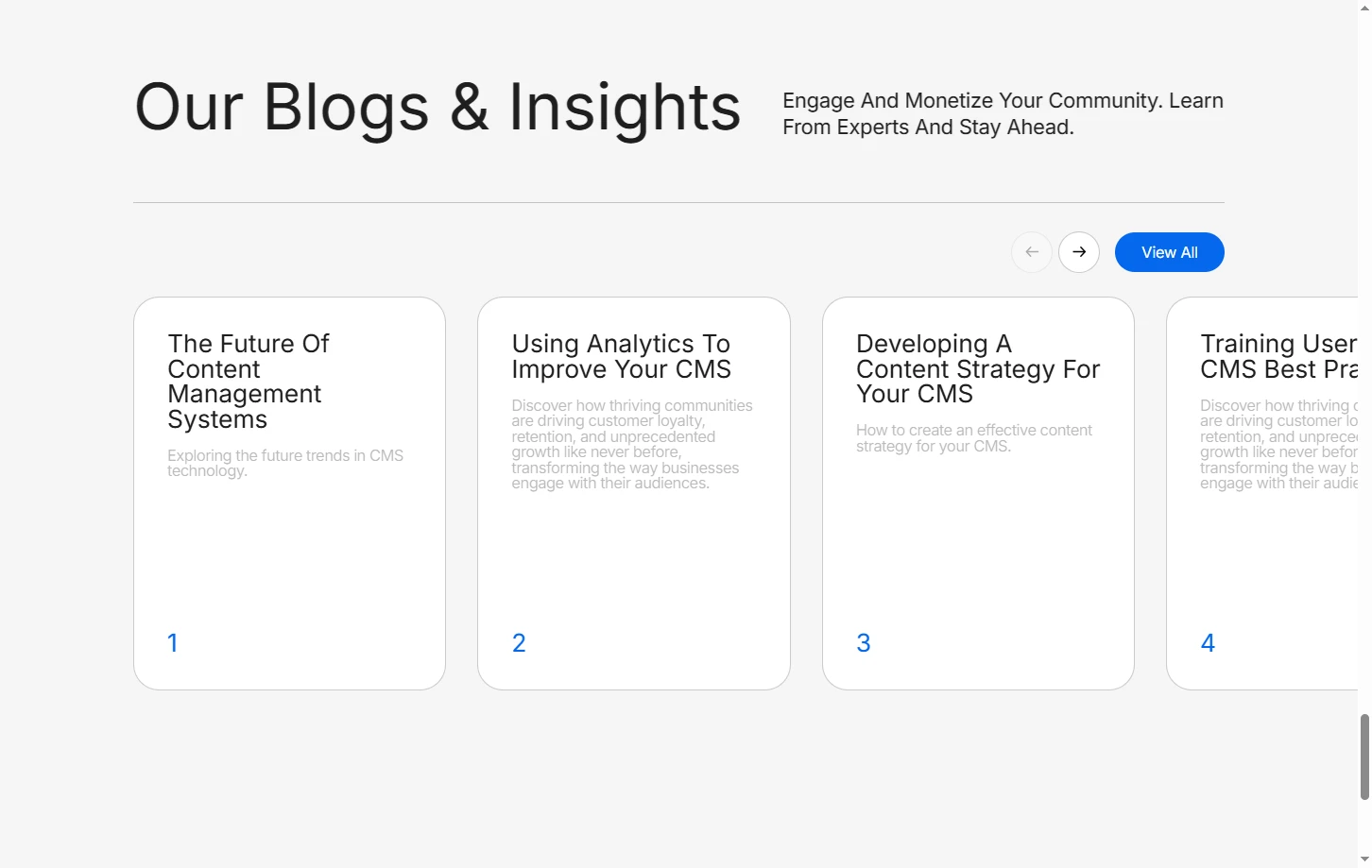This screenshot has height=868, width=1372.
Task: Open "The Future Of Content Management Systems" title
Action: 248,381
